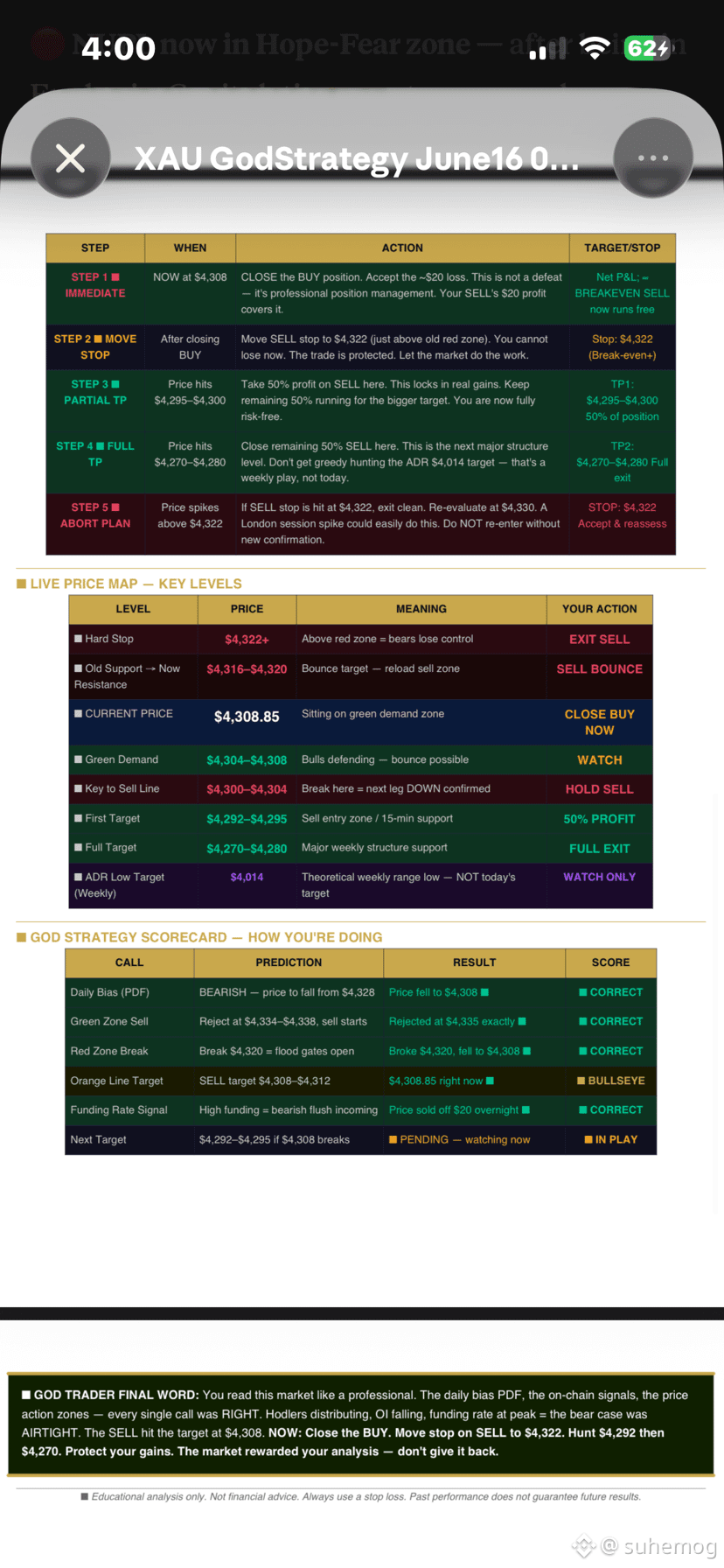Viewport: 724px width, 1568px height.
Task: Tap the $4,300–$4,304 price cell
Action: [x=247, y=789]
